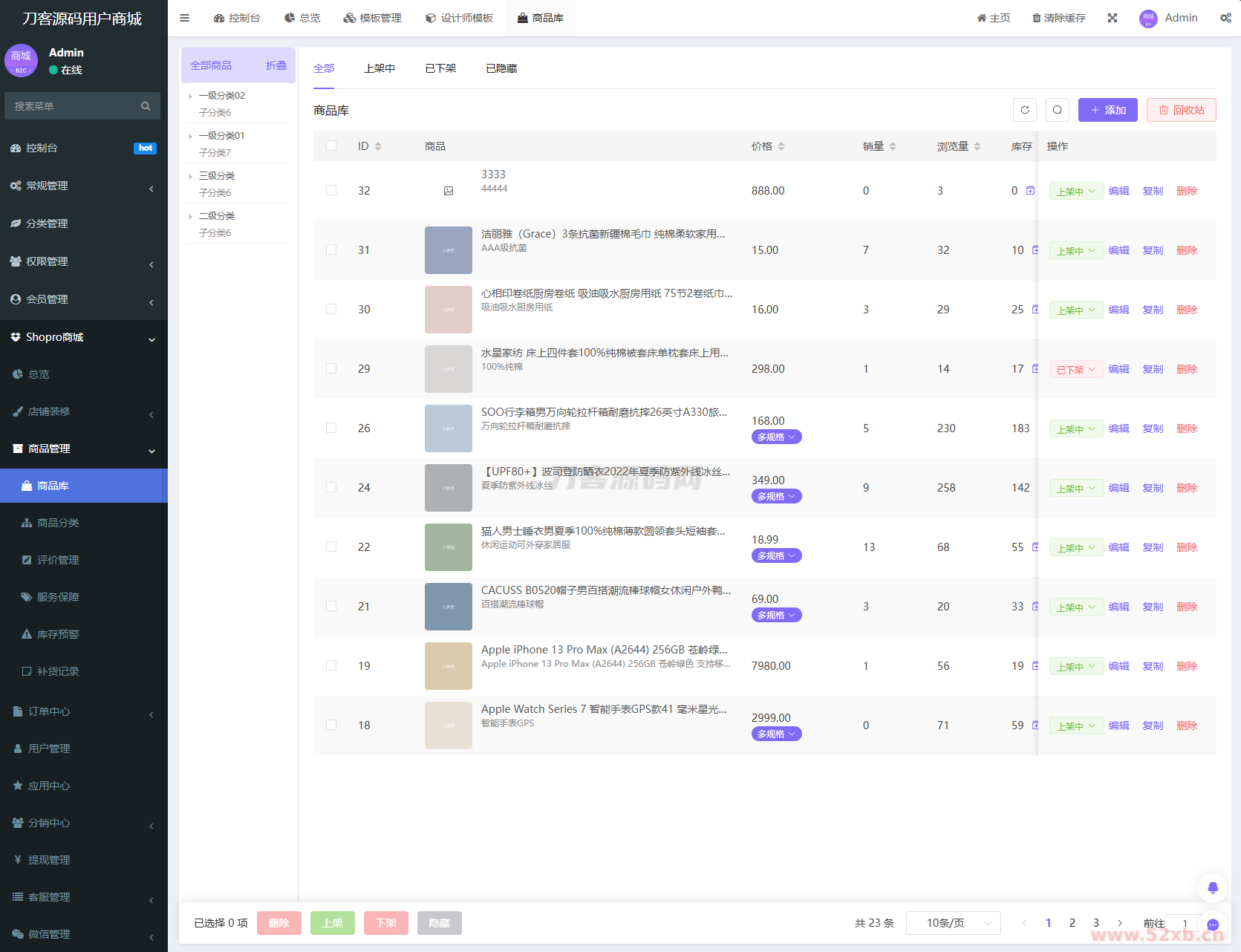Open status dropdown 已下架 for product 29

1075,370
